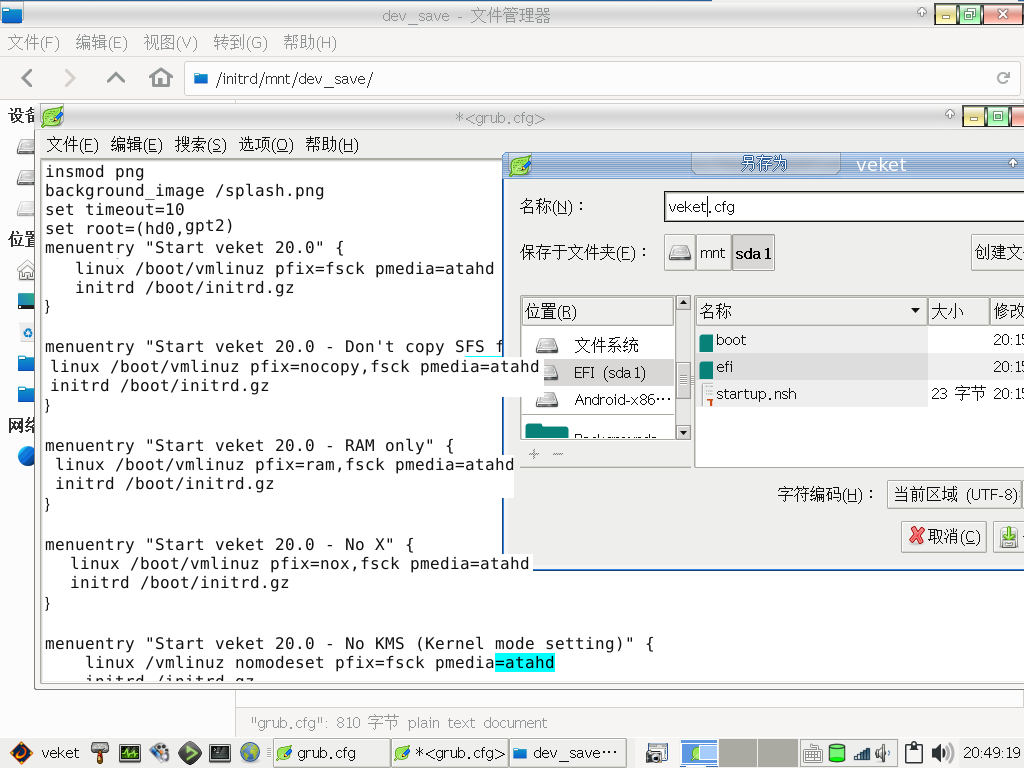Open text editor 选项(O) menu
The width and height of the screenshot is (1024, 768).
coord(266,144)
